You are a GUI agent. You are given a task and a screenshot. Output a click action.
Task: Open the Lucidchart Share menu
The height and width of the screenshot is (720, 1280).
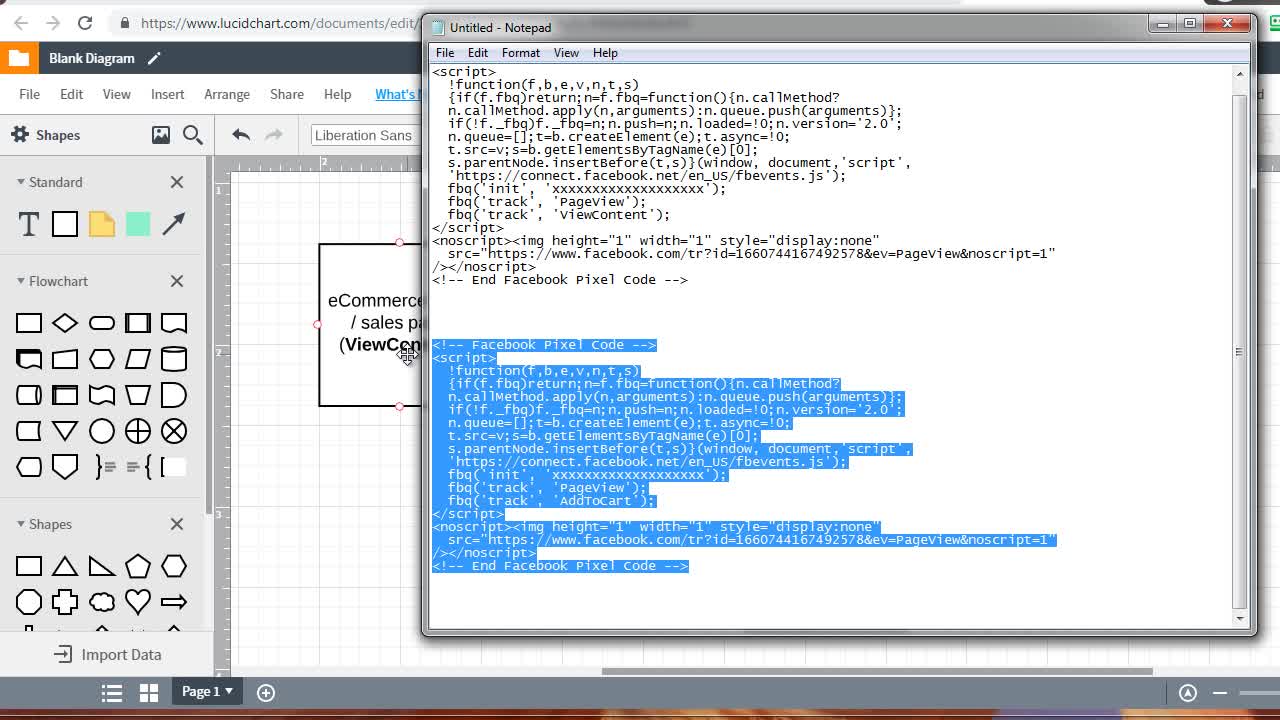click(287, 94)
